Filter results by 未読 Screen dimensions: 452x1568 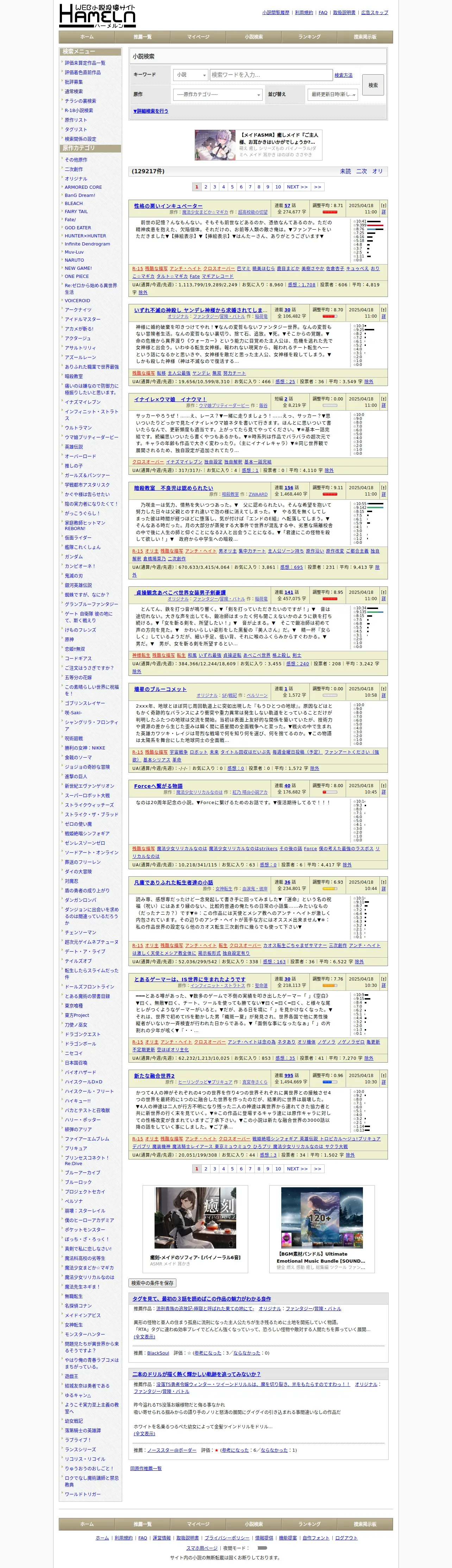pos(345,172)
